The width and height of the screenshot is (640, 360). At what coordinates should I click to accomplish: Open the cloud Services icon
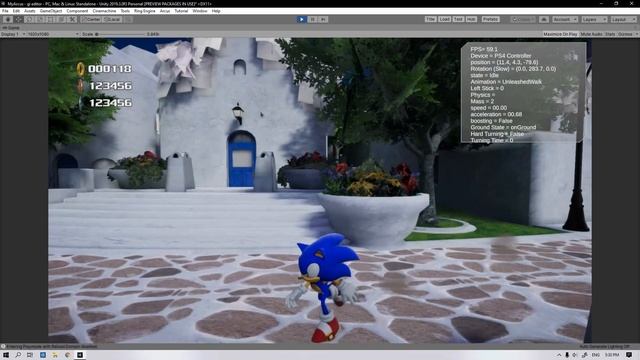544,19
